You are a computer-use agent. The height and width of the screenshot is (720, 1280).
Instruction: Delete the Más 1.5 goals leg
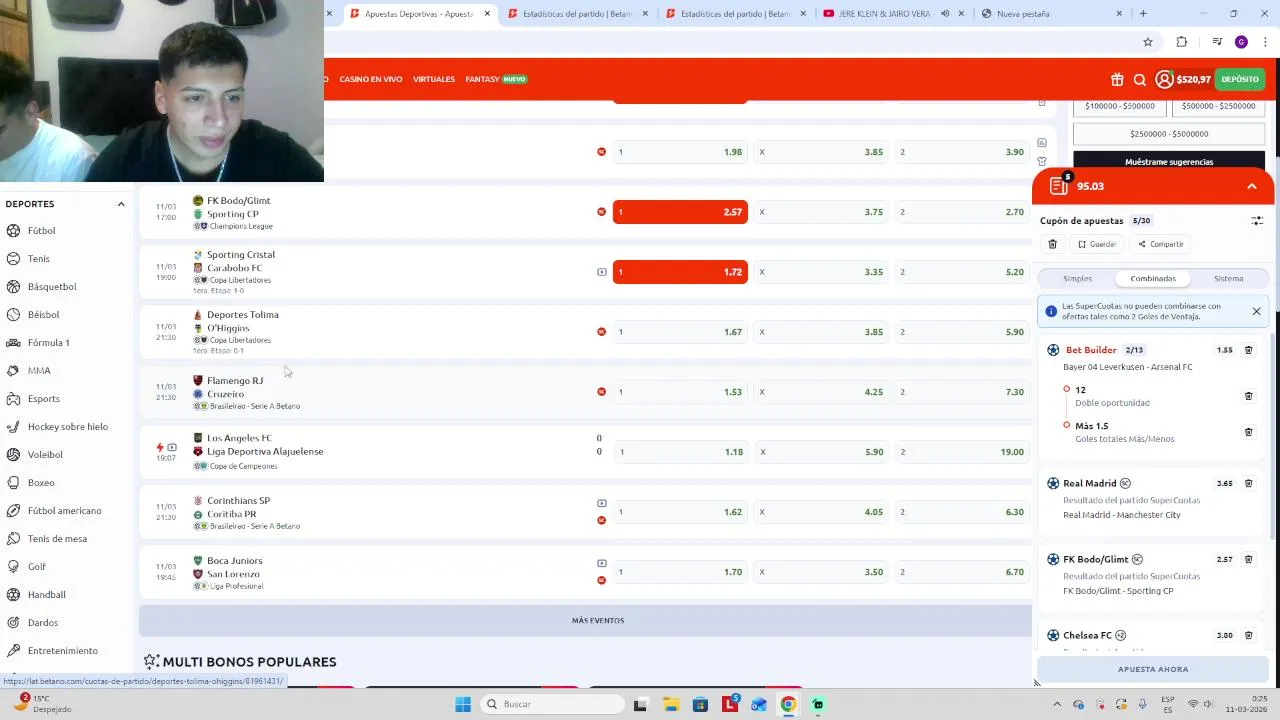1248,432
